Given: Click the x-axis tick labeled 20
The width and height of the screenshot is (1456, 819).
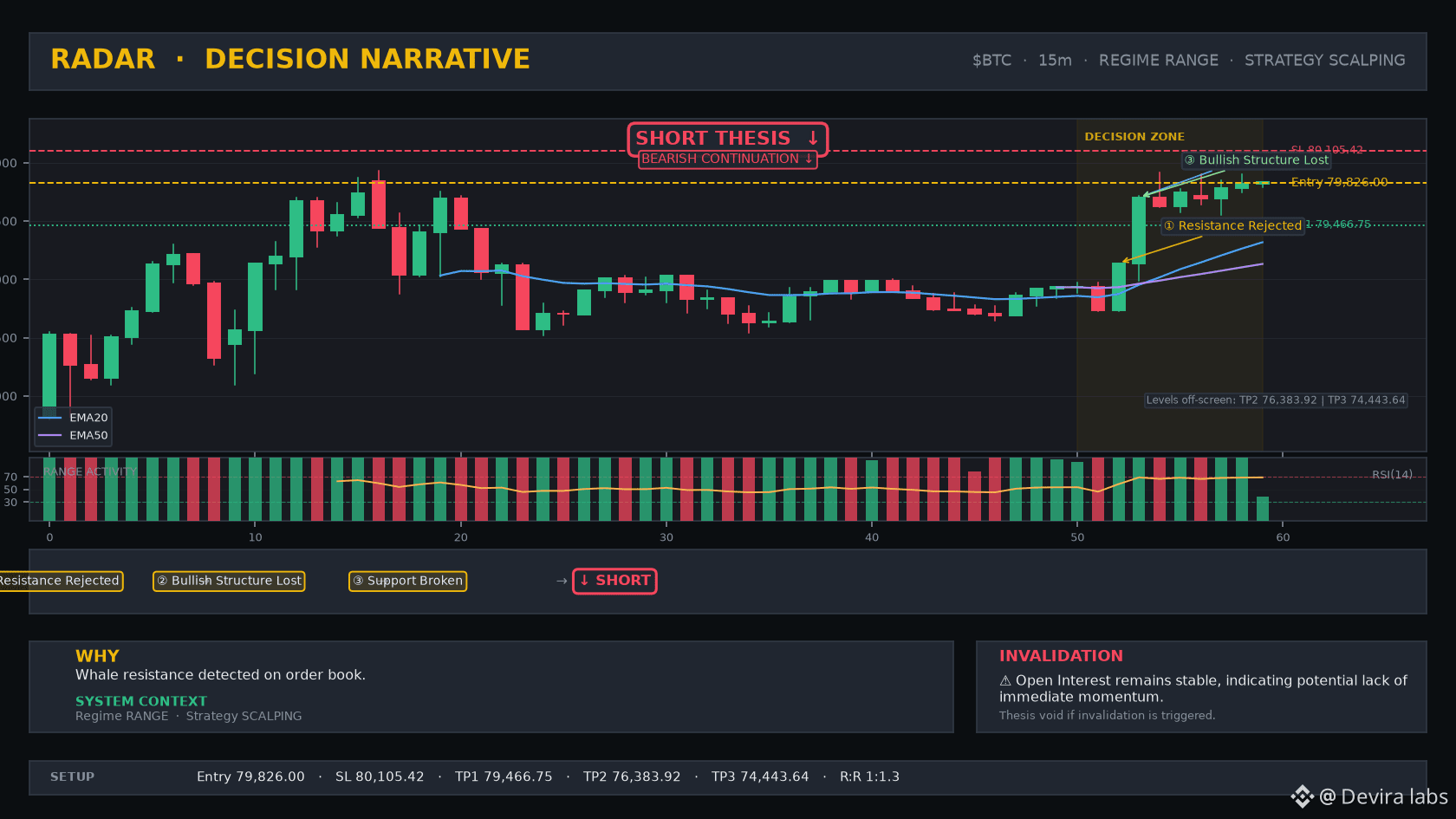Looking at the screenshot, I should [460, 537].
